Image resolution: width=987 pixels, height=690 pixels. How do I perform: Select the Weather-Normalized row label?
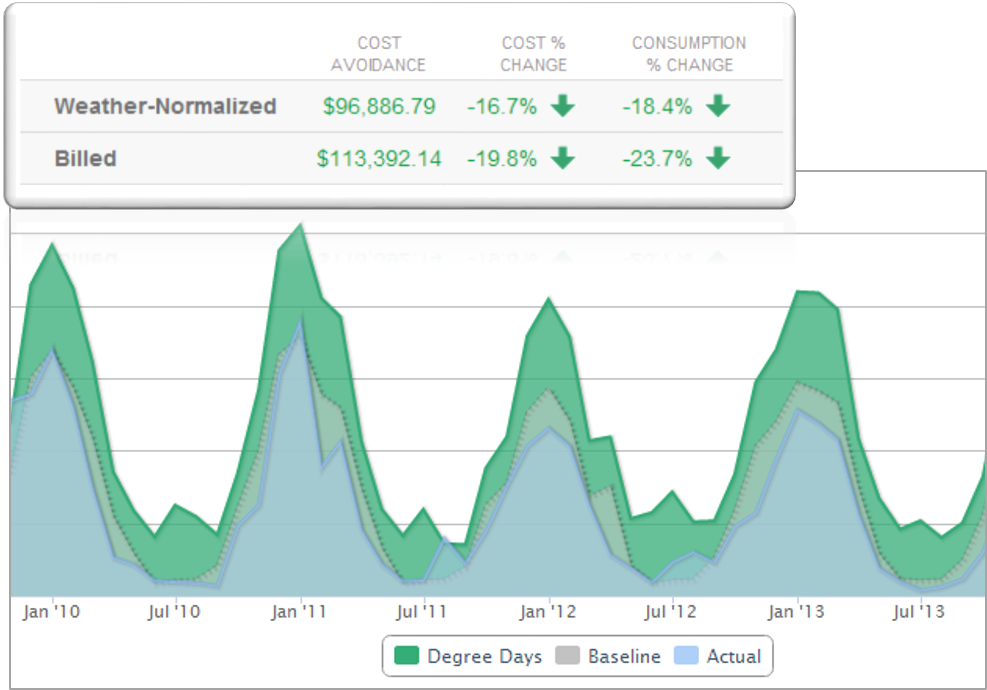[x=166, y=106]
